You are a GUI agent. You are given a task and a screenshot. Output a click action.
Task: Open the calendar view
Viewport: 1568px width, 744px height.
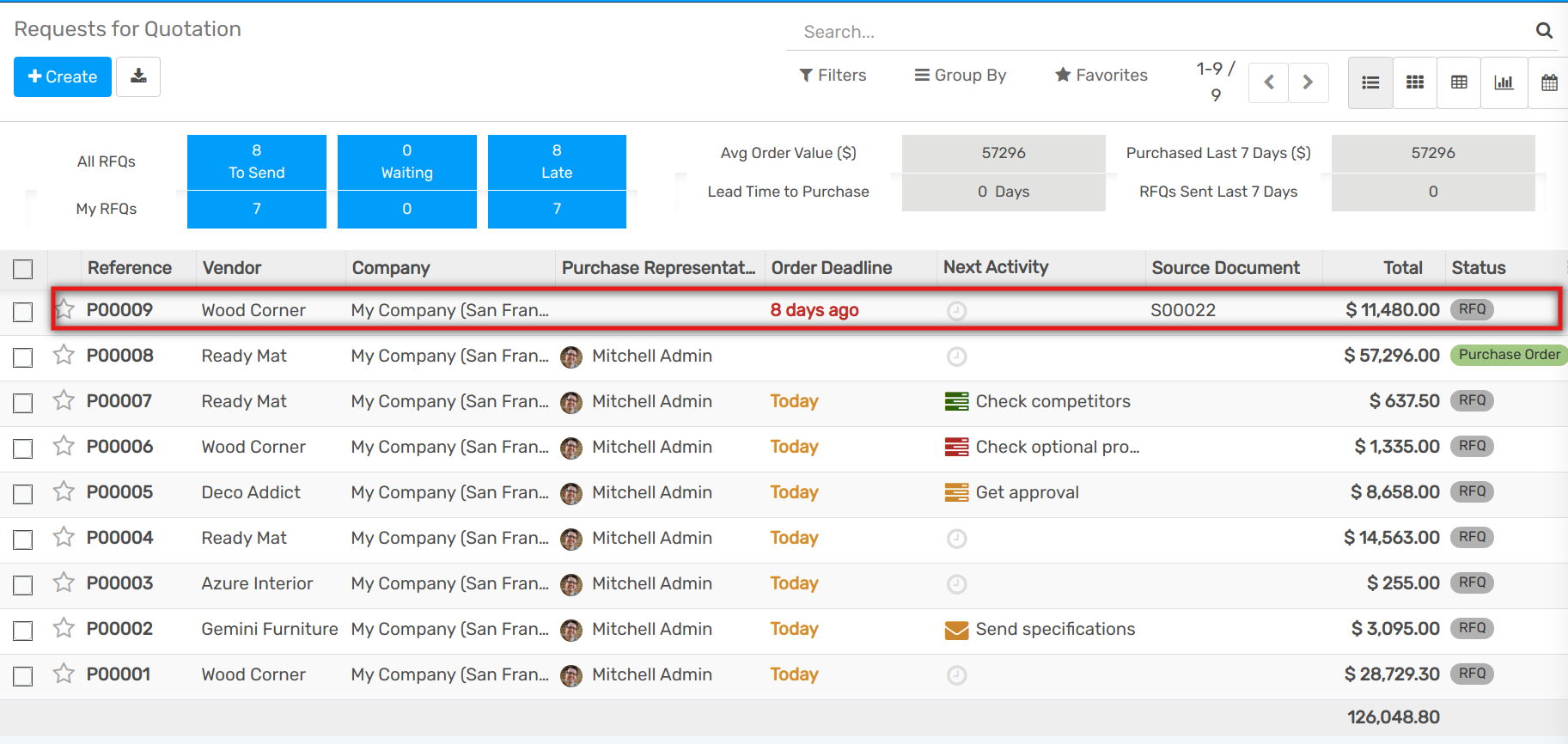(1548, 82)
